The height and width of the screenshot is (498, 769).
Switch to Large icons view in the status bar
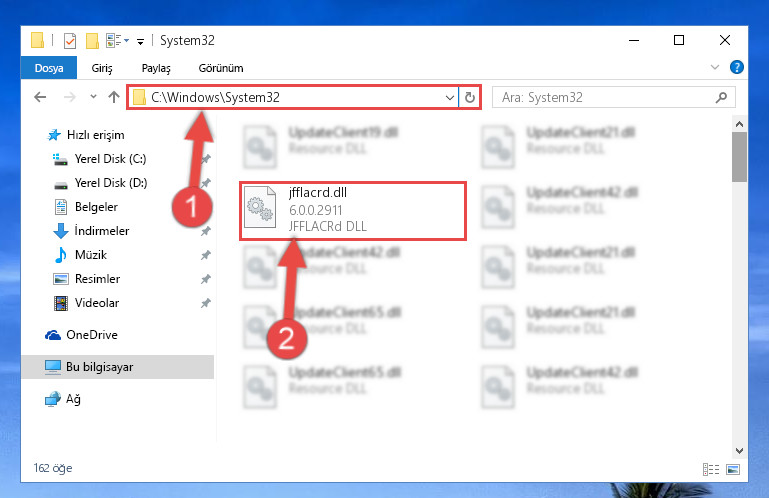coord(733,470)
